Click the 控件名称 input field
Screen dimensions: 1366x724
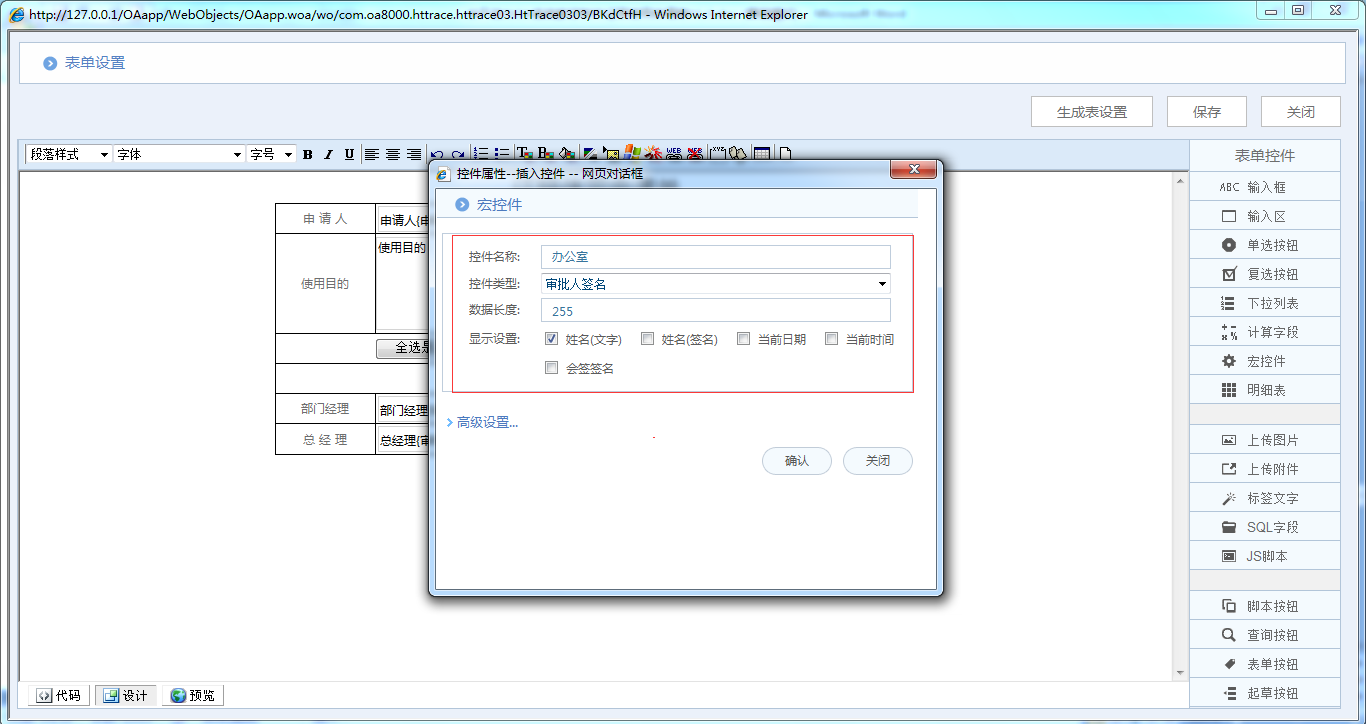click(715, 257)
